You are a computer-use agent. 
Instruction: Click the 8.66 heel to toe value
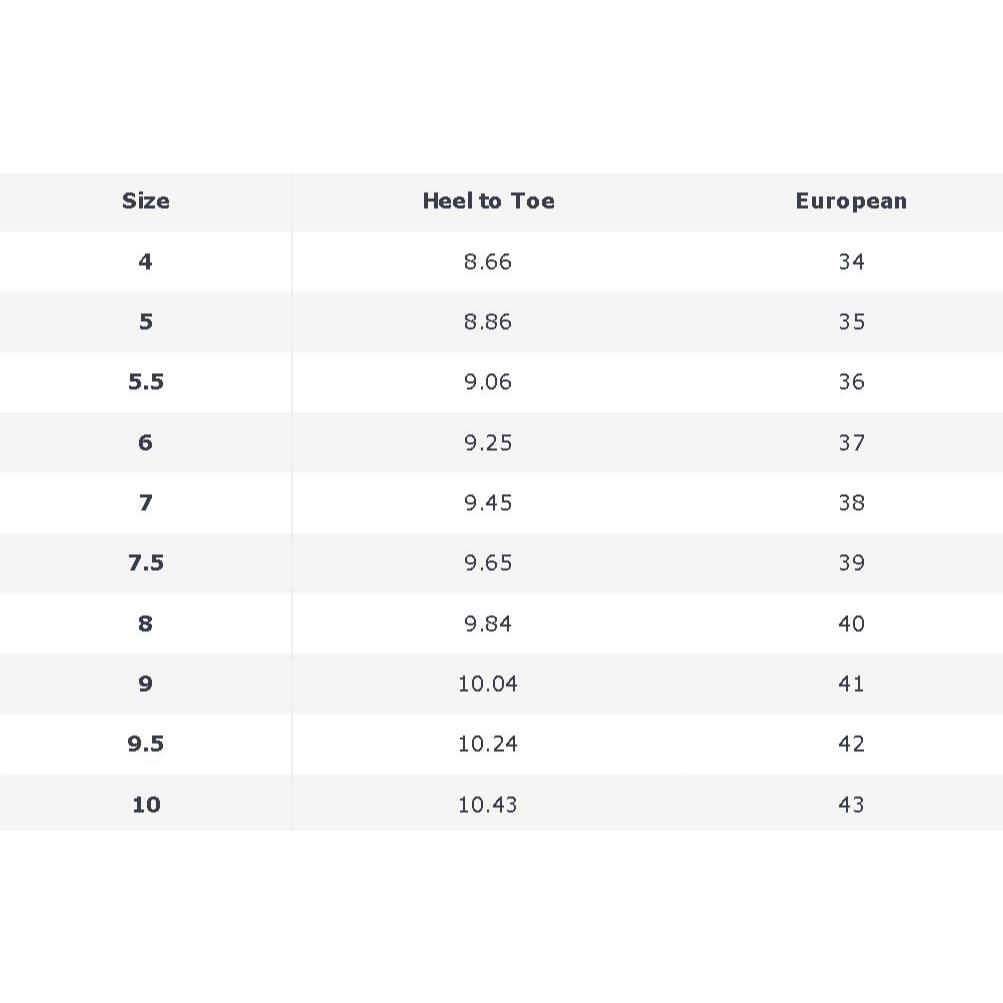click(488, 262)
